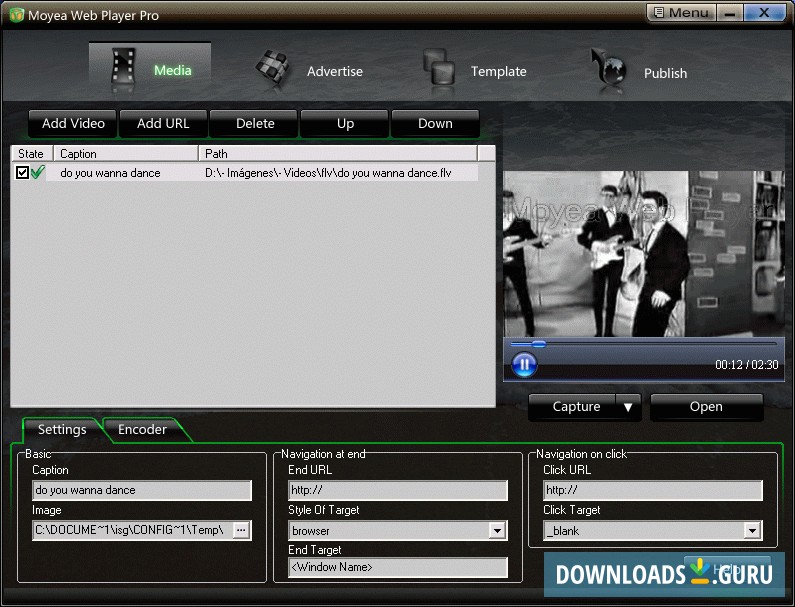Expand the Click Target dropdown
Viewport: 795px width, 607px height.
click(x=752, y=531)
